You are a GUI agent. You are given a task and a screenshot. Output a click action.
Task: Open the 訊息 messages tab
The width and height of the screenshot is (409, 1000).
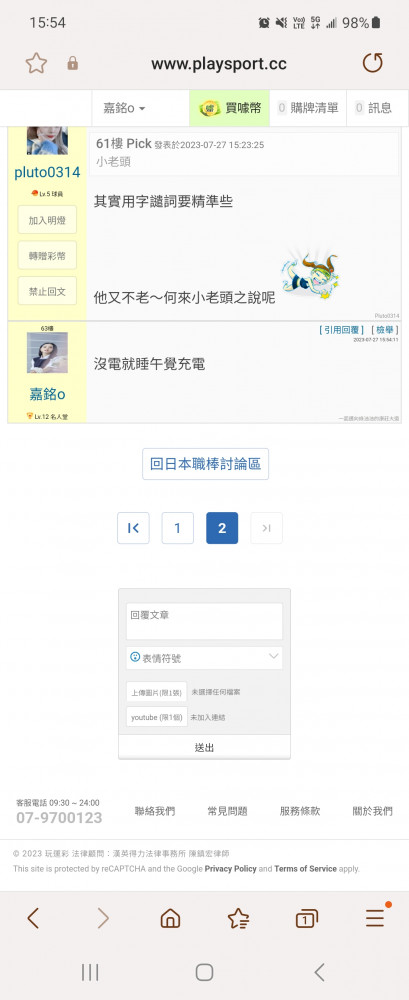click(374, 108)
